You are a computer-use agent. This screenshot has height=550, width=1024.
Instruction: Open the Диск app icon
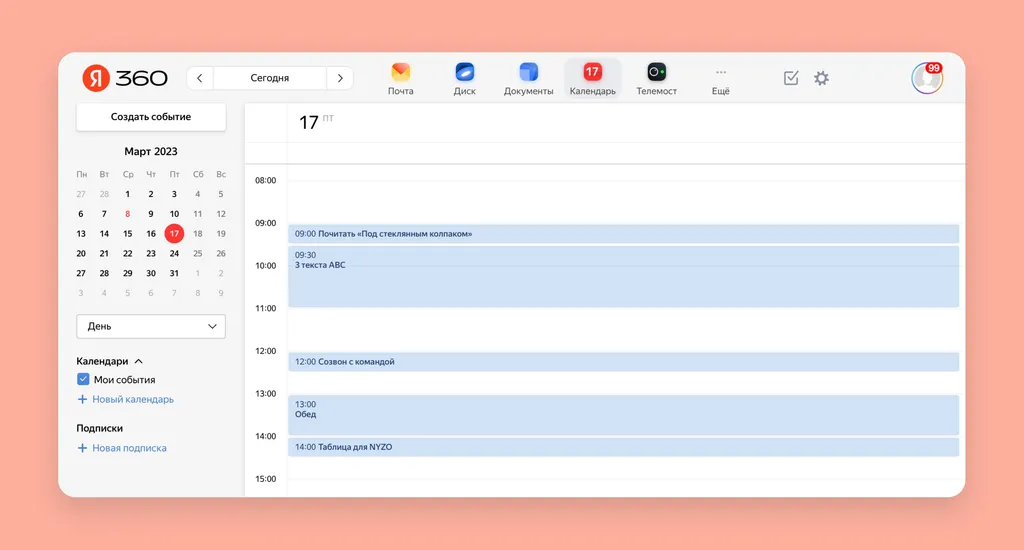(464, 72)
